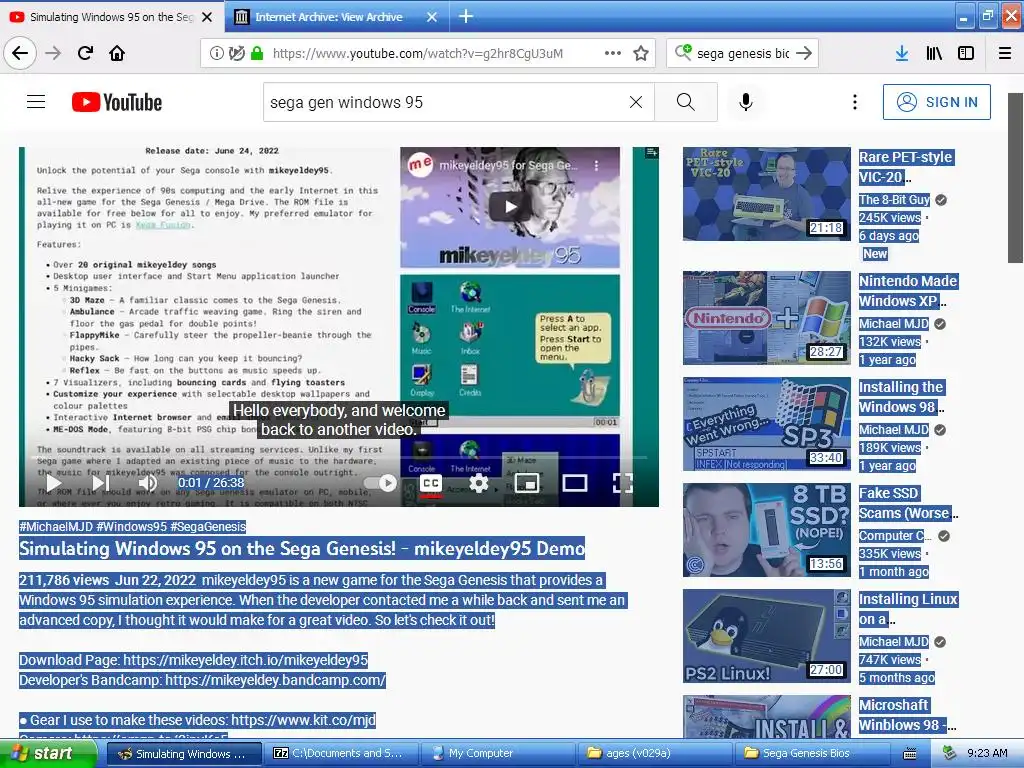Open The 8-Bit Guy channel link

(x=894, y=200)
